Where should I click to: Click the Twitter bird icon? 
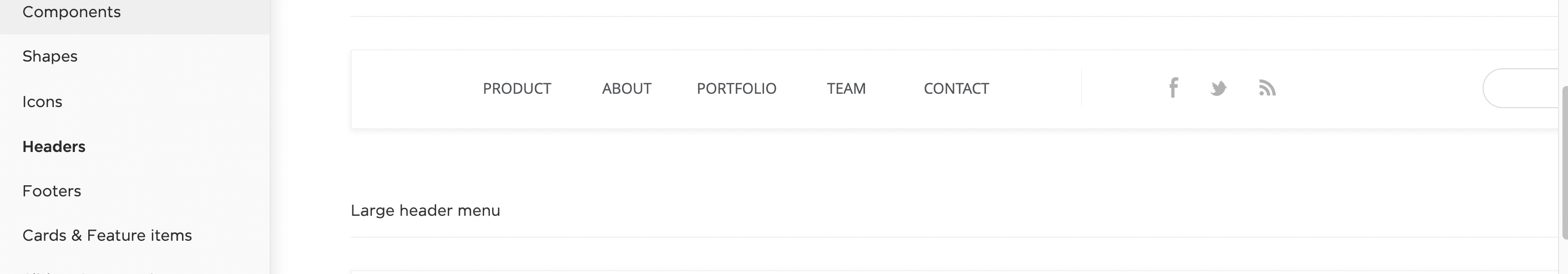coord(1218,89)
